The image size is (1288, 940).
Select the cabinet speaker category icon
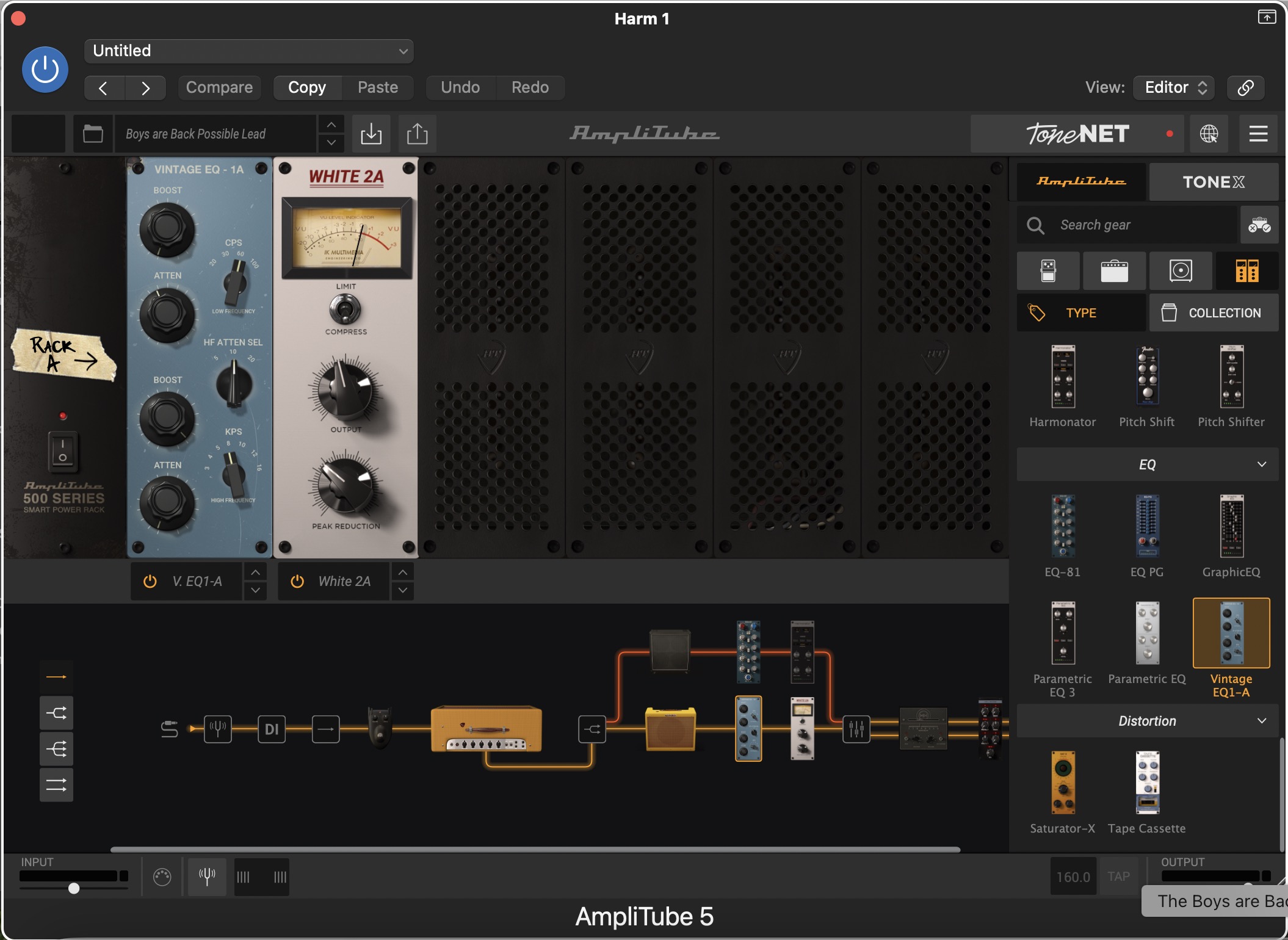click(1181, 270)
